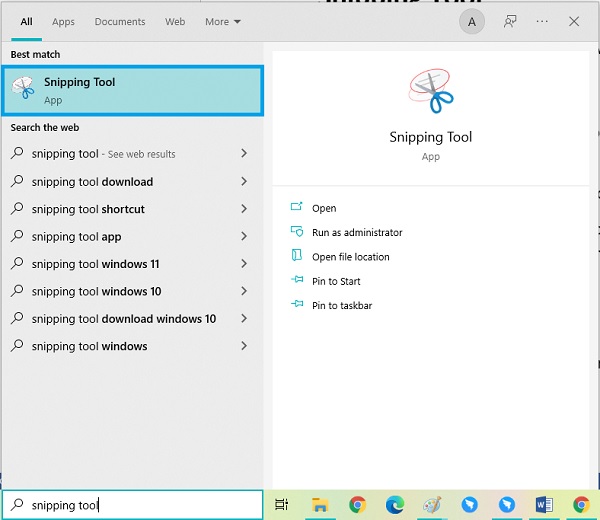Open Chrome icon right of Word
Viewport: 600px width, 520px height.
(581, 505)
